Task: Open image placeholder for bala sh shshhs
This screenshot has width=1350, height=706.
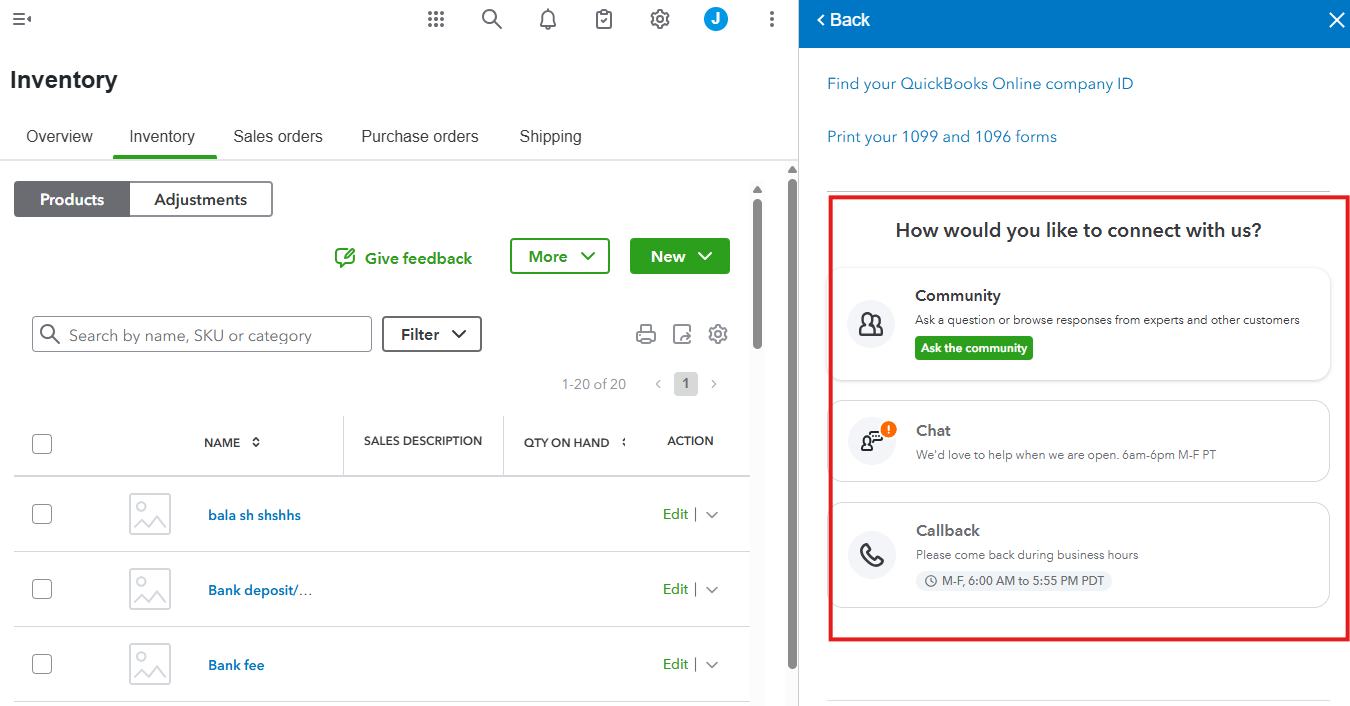Action: (150, 514)
